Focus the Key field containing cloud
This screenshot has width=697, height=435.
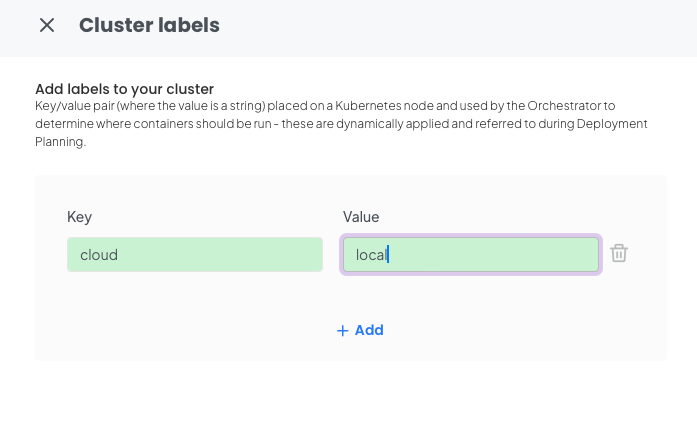click(195, 255)
